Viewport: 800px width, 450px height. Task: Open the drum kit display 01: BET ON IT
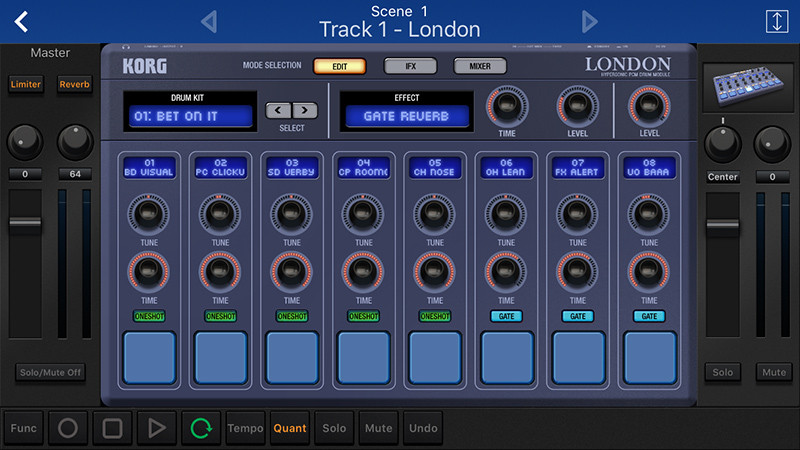[x=190, y=116]
